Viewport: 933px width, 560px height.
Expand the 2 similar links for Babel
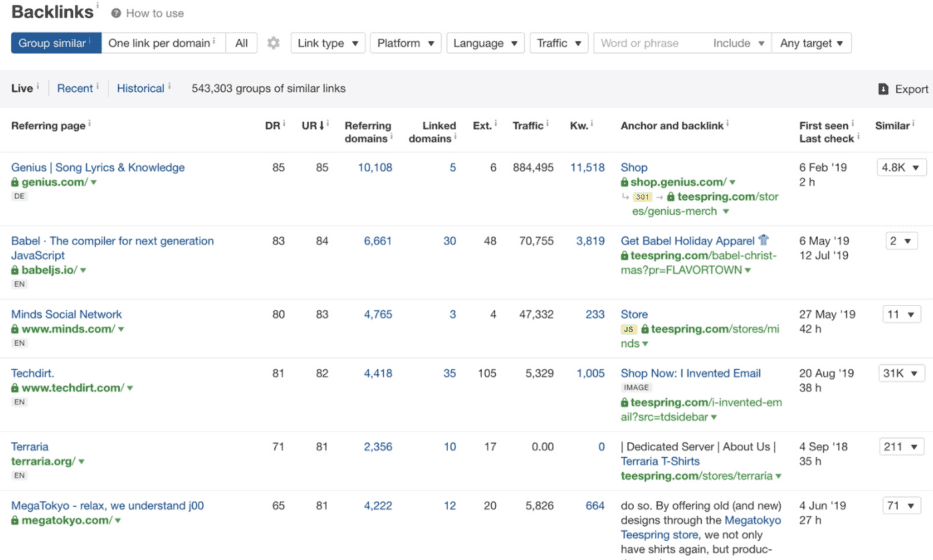[x=901, y=241]
